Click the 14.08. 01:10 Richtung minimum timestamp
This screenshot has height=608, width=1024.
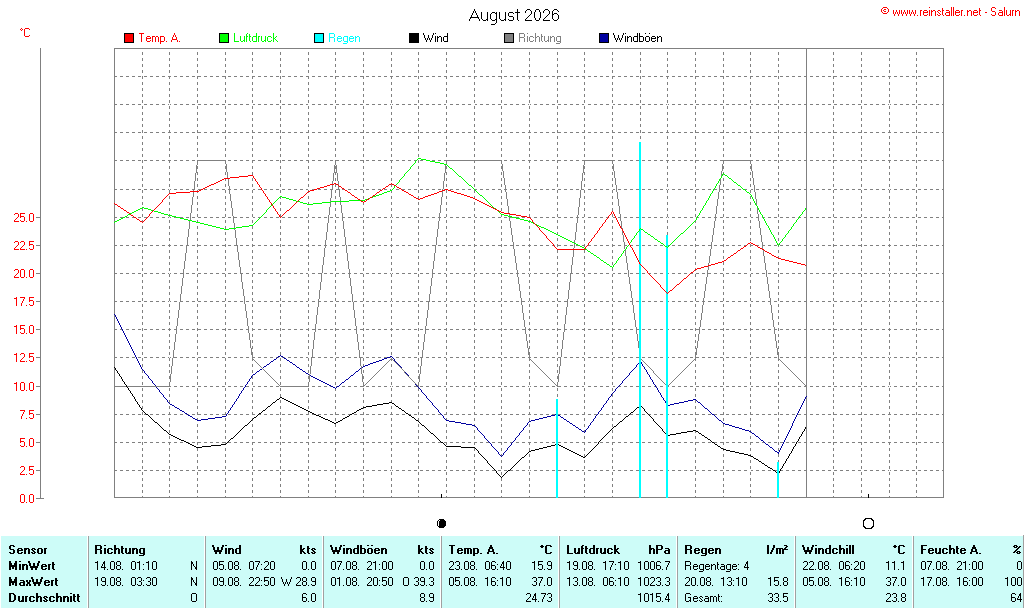(125, 566)
